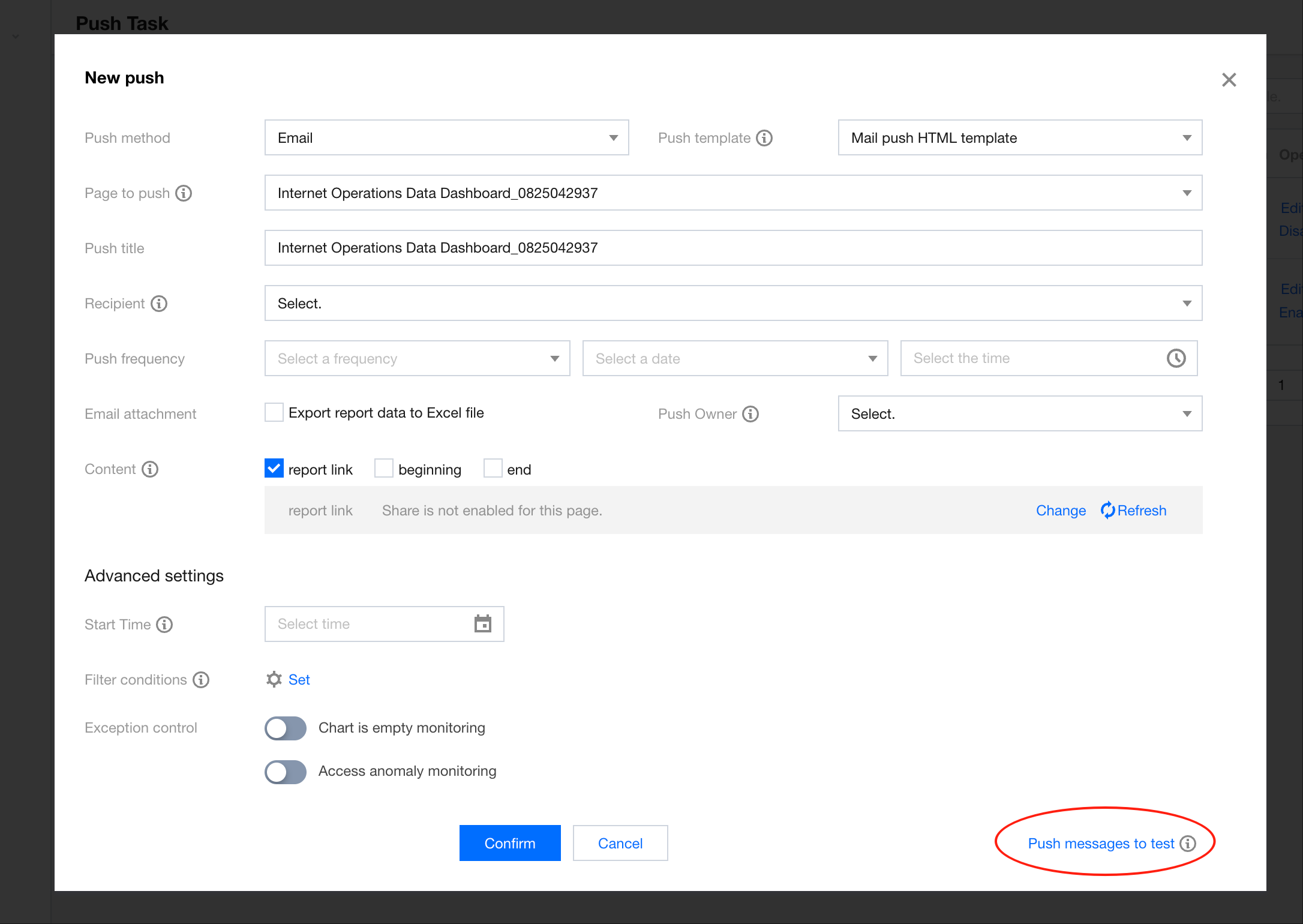
Task: Uncheck the report link checkbox
Action: point(274,469)
